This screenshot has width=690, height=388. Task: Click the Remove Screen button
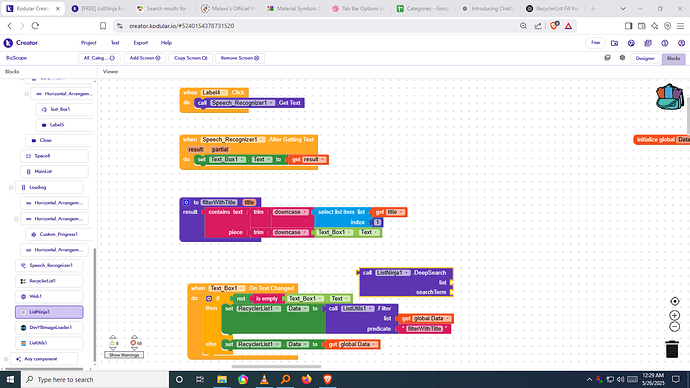point(239,58)
